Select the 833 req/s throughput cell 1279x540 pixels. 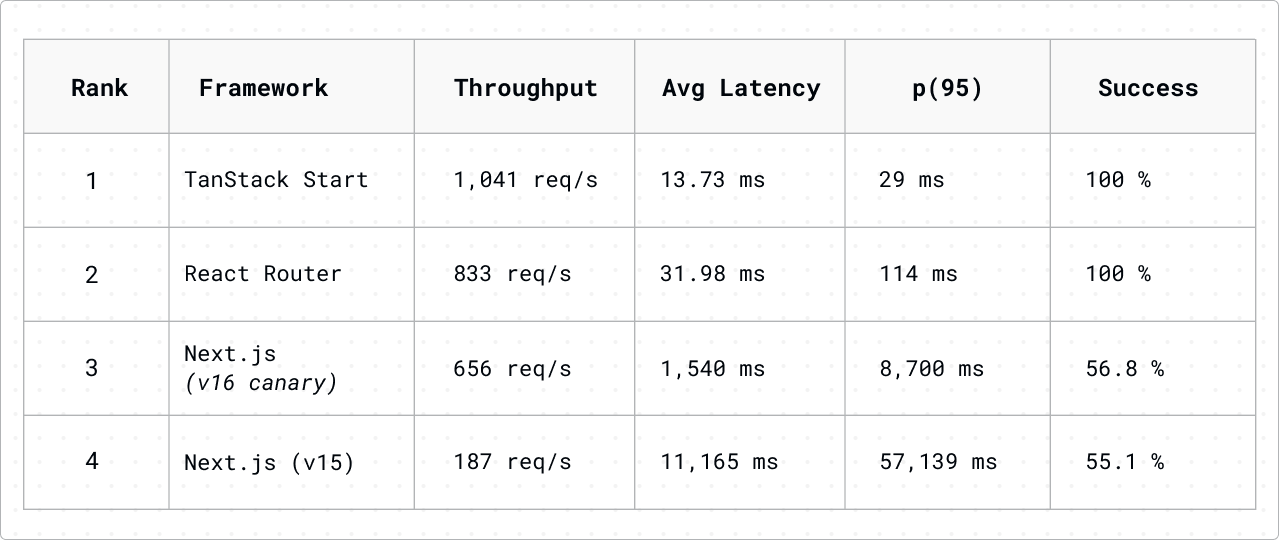[512, 274]
